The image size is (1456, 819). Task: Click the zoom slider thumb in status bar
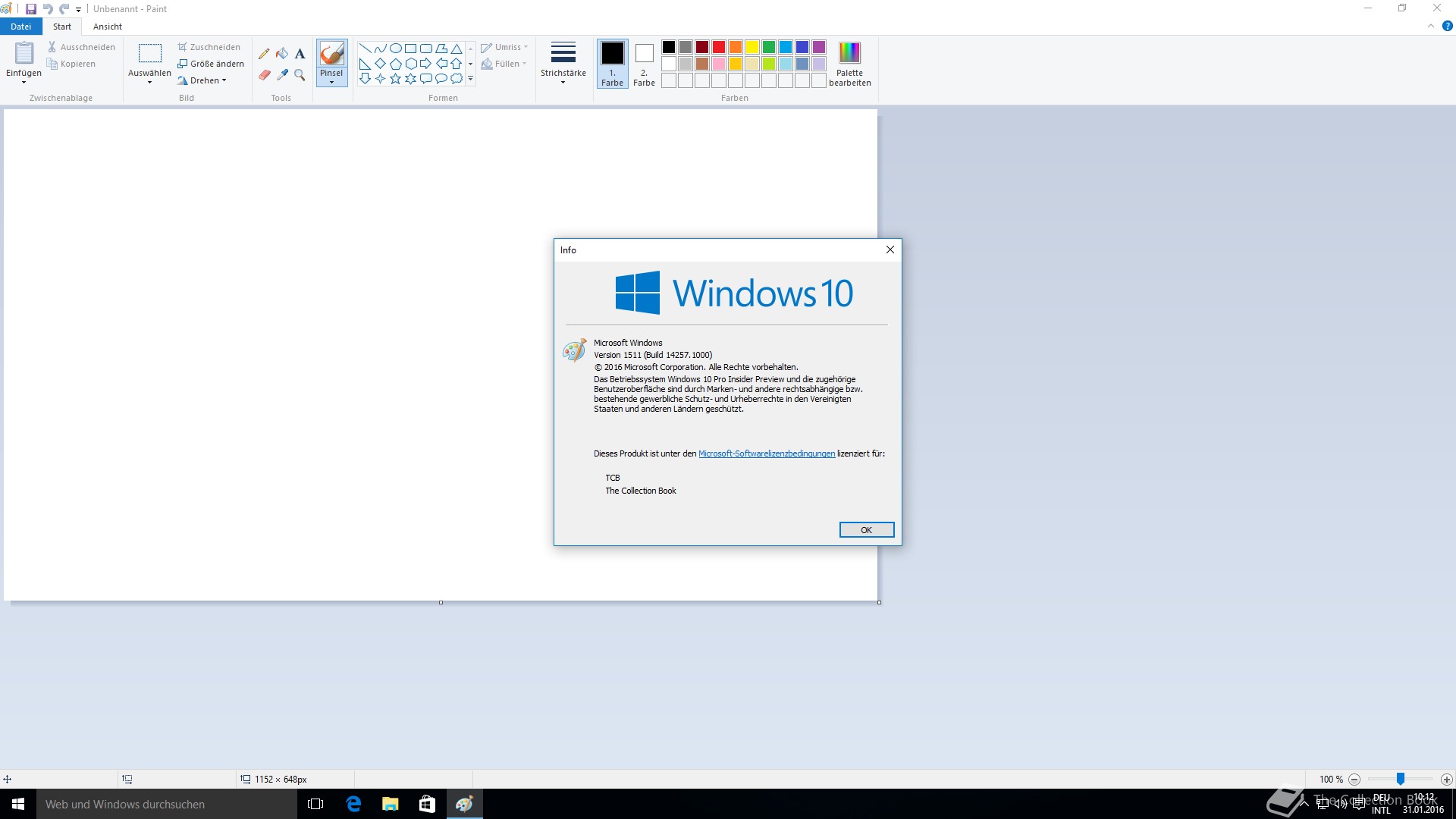tap(1401, 779)
